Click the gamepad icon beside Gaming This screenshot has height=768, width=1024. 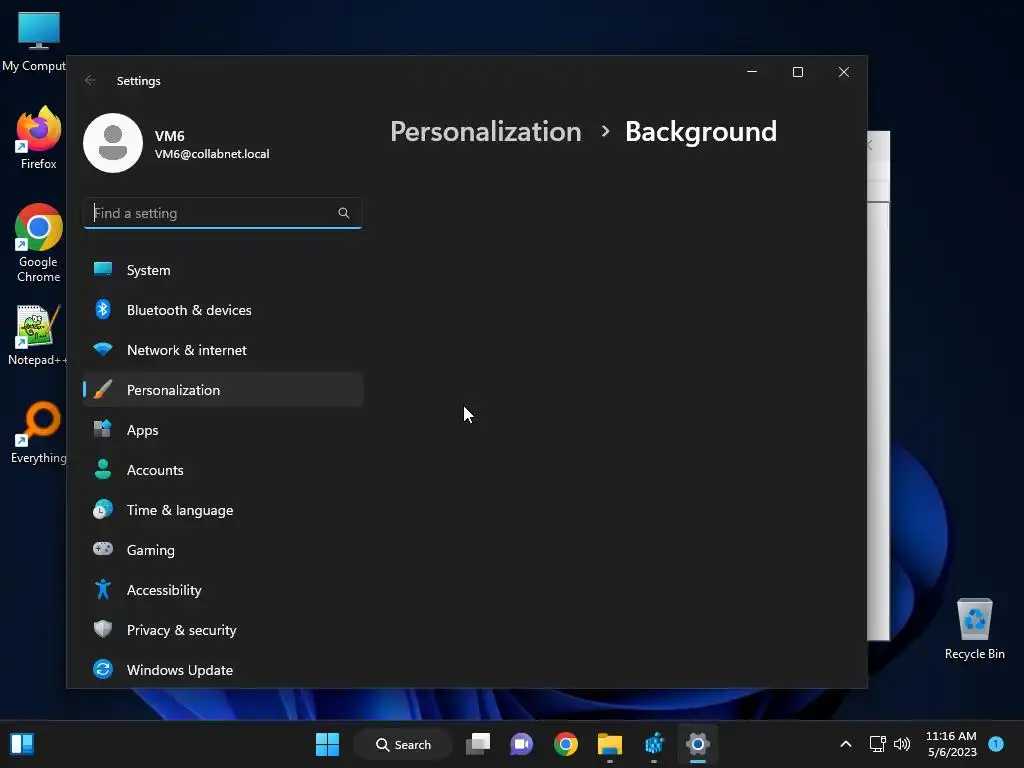point(103,549)
